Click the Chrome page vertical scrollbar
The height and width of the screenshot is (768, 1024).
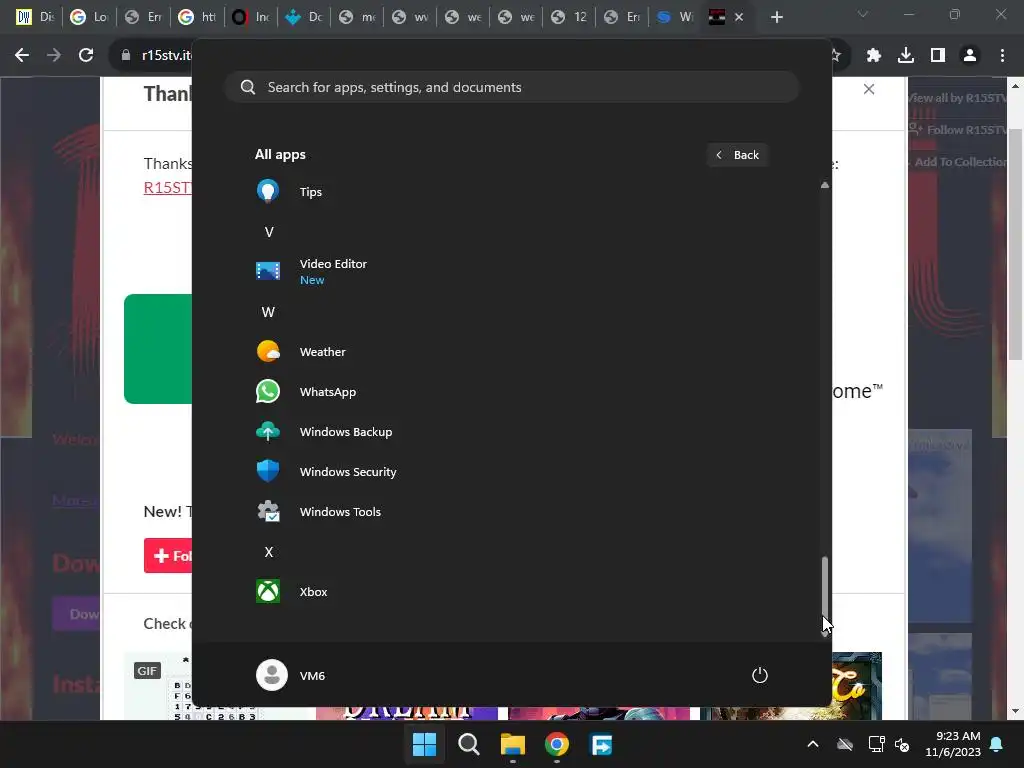pos(1015,244)
